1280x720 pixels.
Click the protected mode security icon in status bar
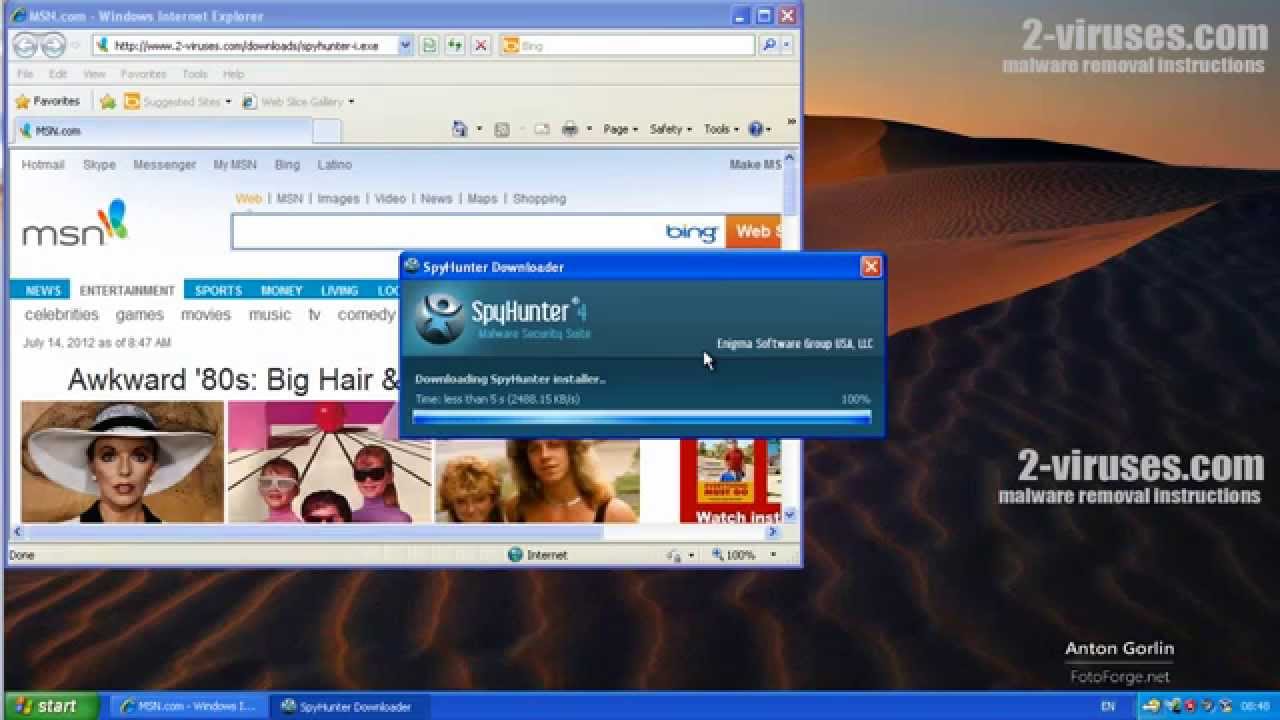point(674,555)
